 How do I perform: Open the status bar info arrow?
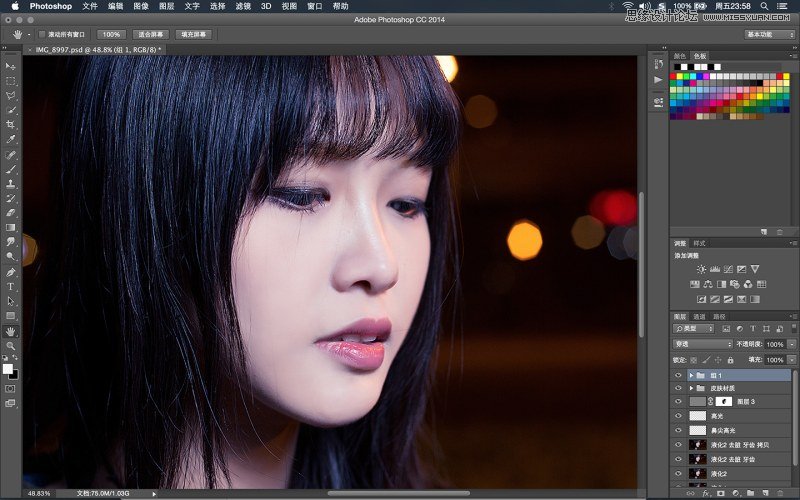[154, 494]
